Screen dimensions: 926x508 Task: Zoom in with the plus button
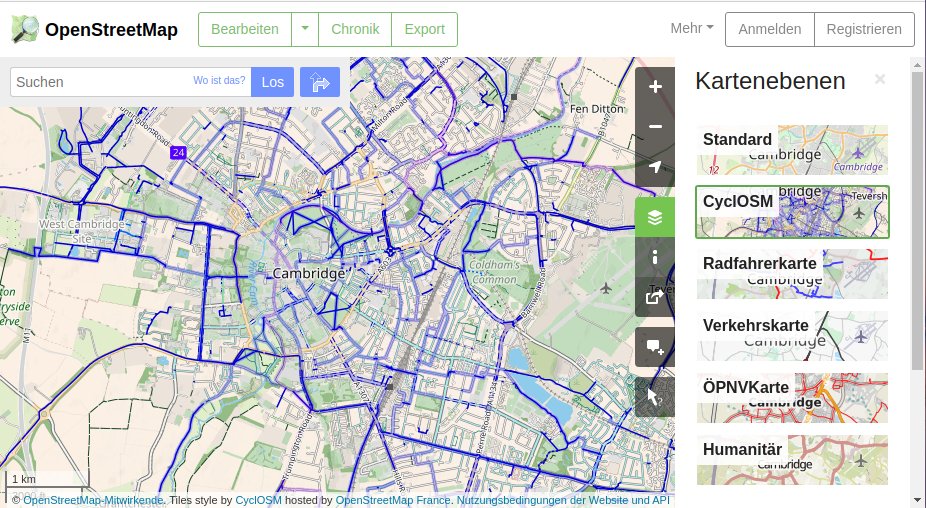click(655, 87)
